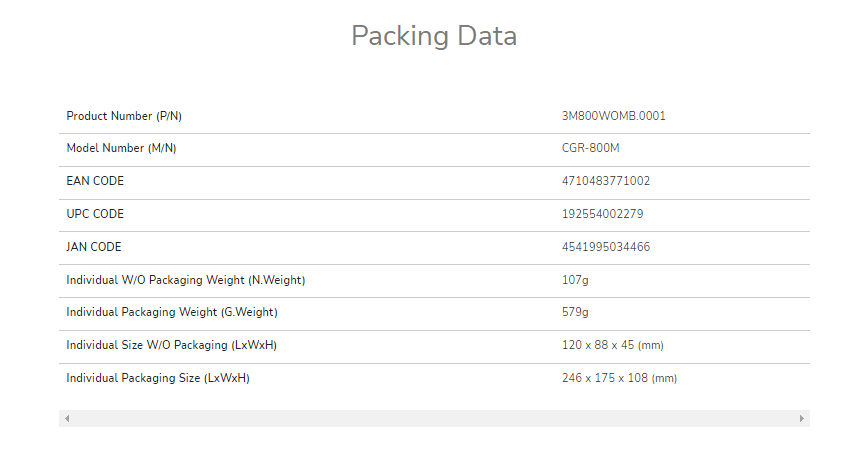Click the JAN code value 4541995034466
The width and height of the screenshot is (865, 463).
tap(606, 247)
